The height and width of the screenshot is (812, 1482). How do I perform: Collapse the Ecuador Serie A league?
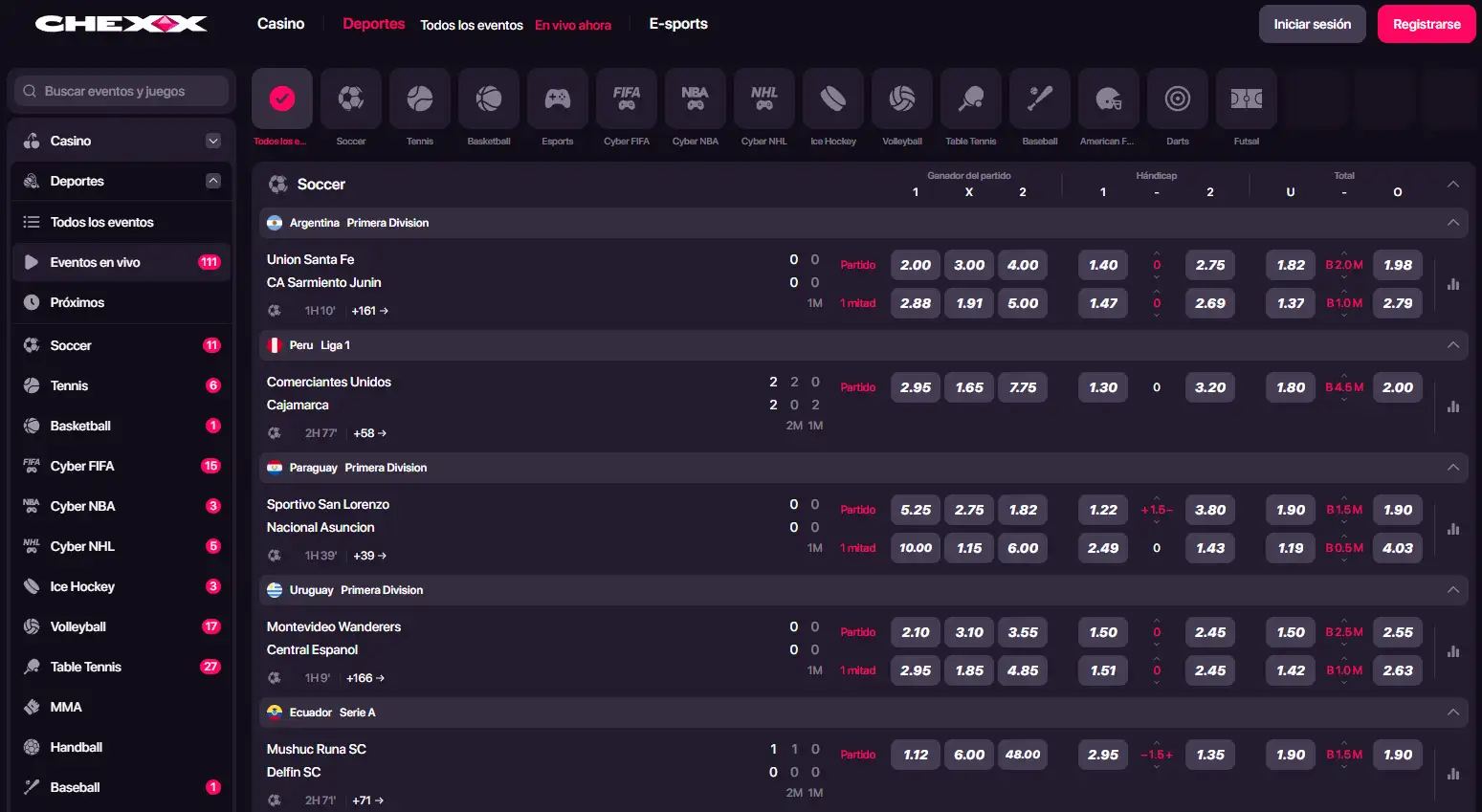pyautogui.click(x=1453, y=713)
